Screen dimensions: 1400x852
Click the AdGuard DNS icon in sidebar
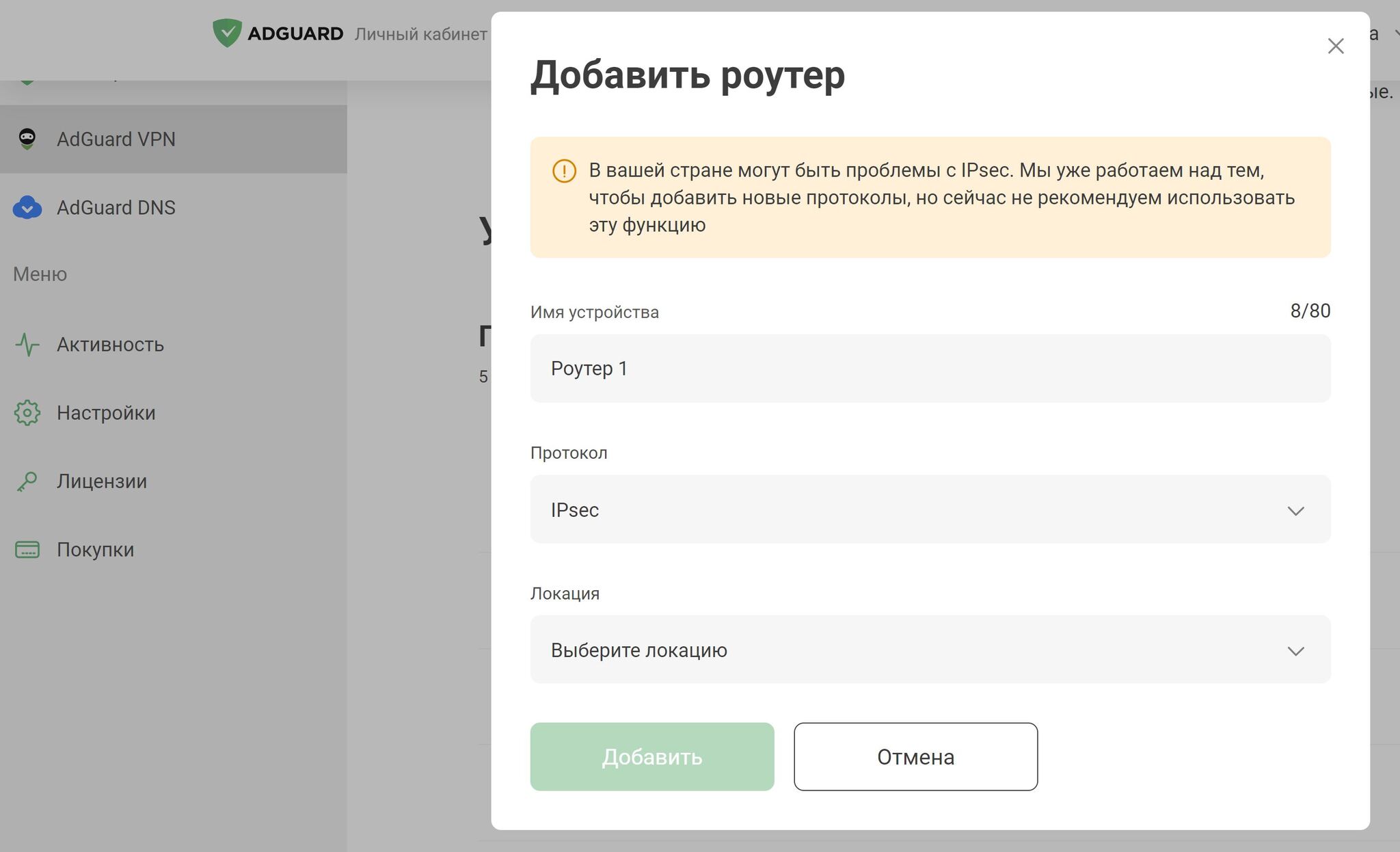click(x=28, y=207)
